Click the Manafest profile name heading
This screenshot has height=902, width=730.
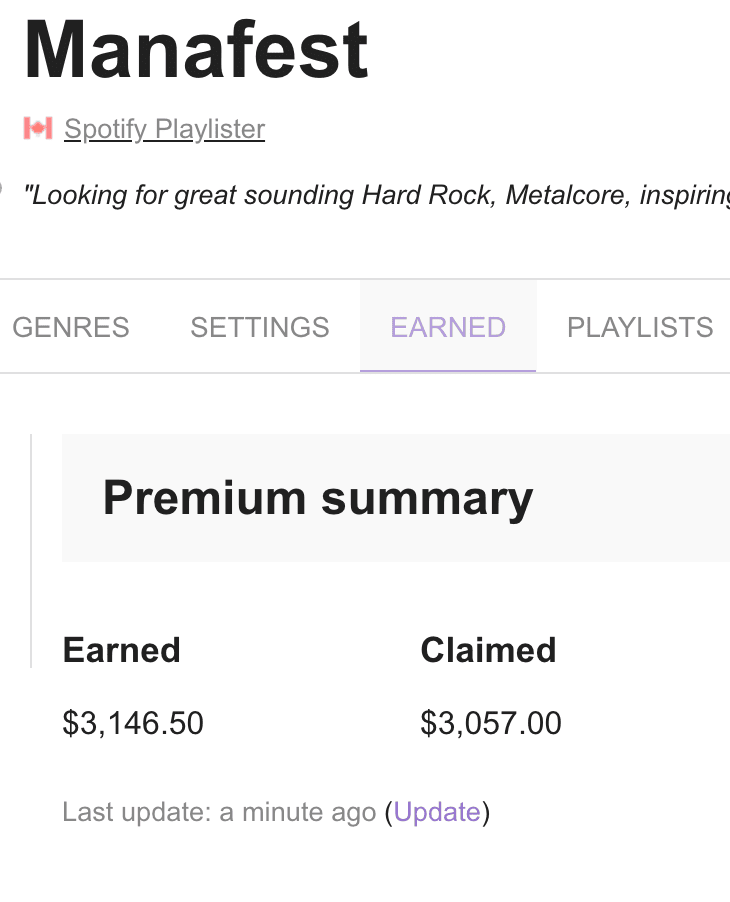tap(196, 50)
